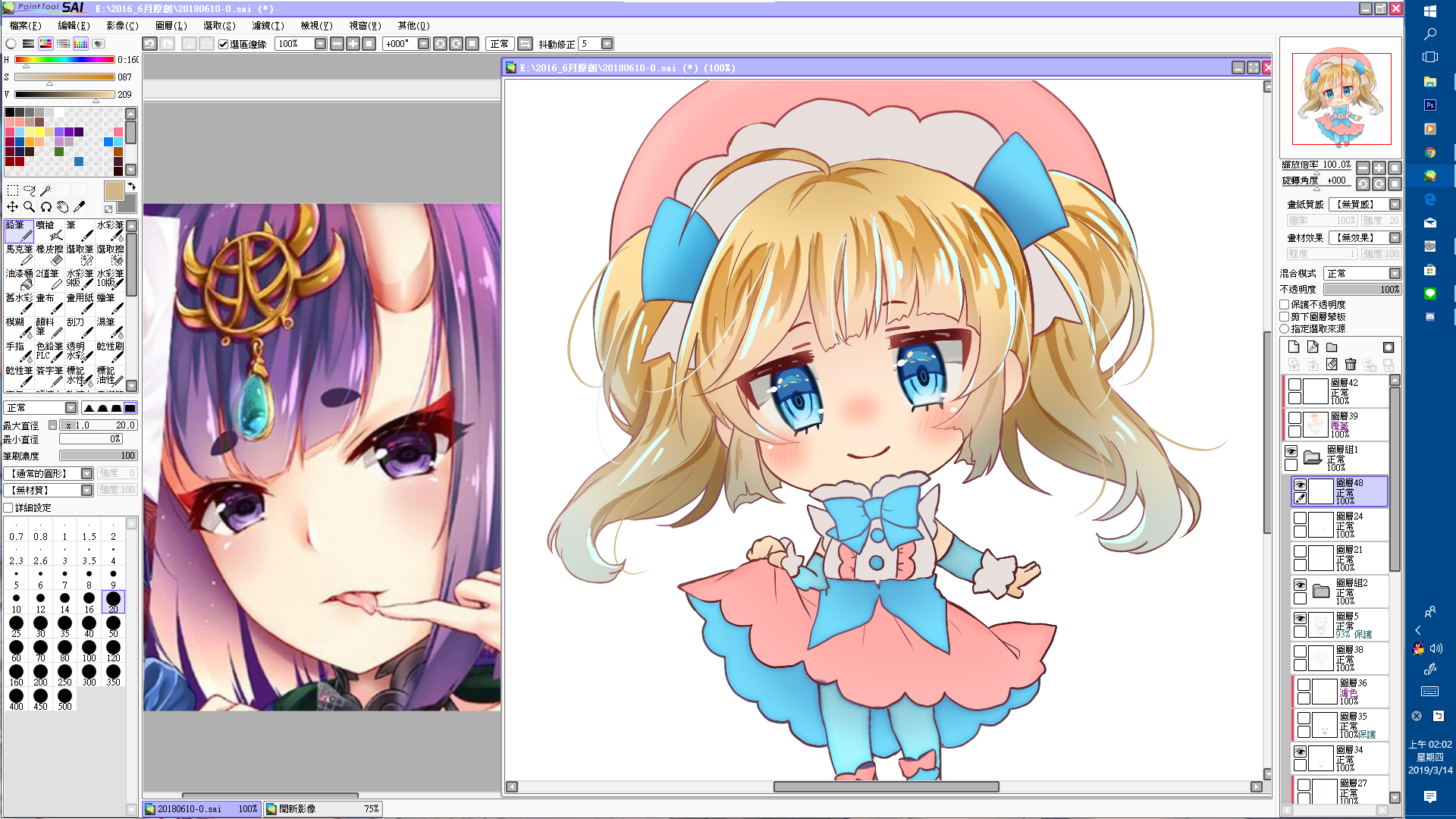Open the 通常的圓形 brush shape dropdown

pyautogui.click(x=86, y=474)
